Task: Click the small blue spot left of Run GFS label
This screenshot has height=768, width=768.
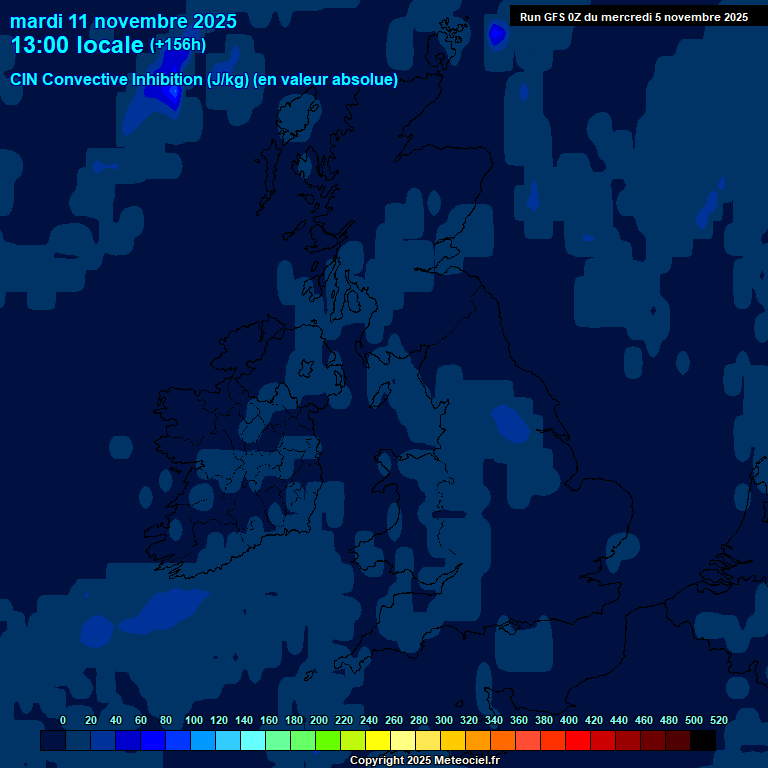Action: tap(496, 34)
